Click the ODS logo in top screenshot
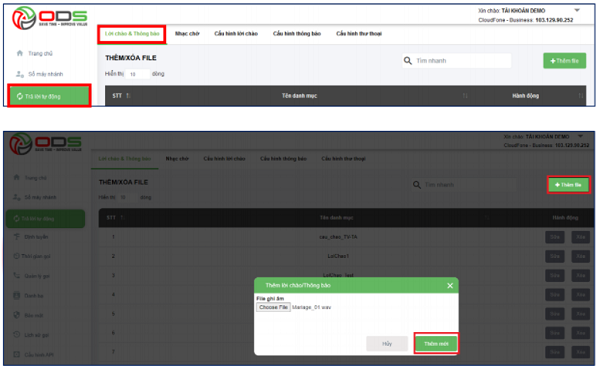The image size is (600, 369). (x=50, y=18)
